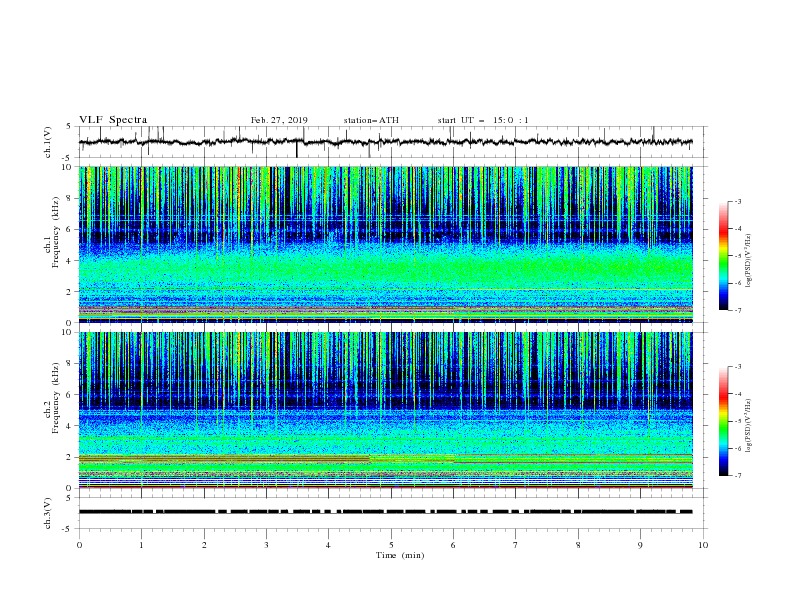The height and width of the screenshot is (612, 792).
Task: Click the "-7" tick on ch.1 colorbar
Action: click(x=738, y=311)
